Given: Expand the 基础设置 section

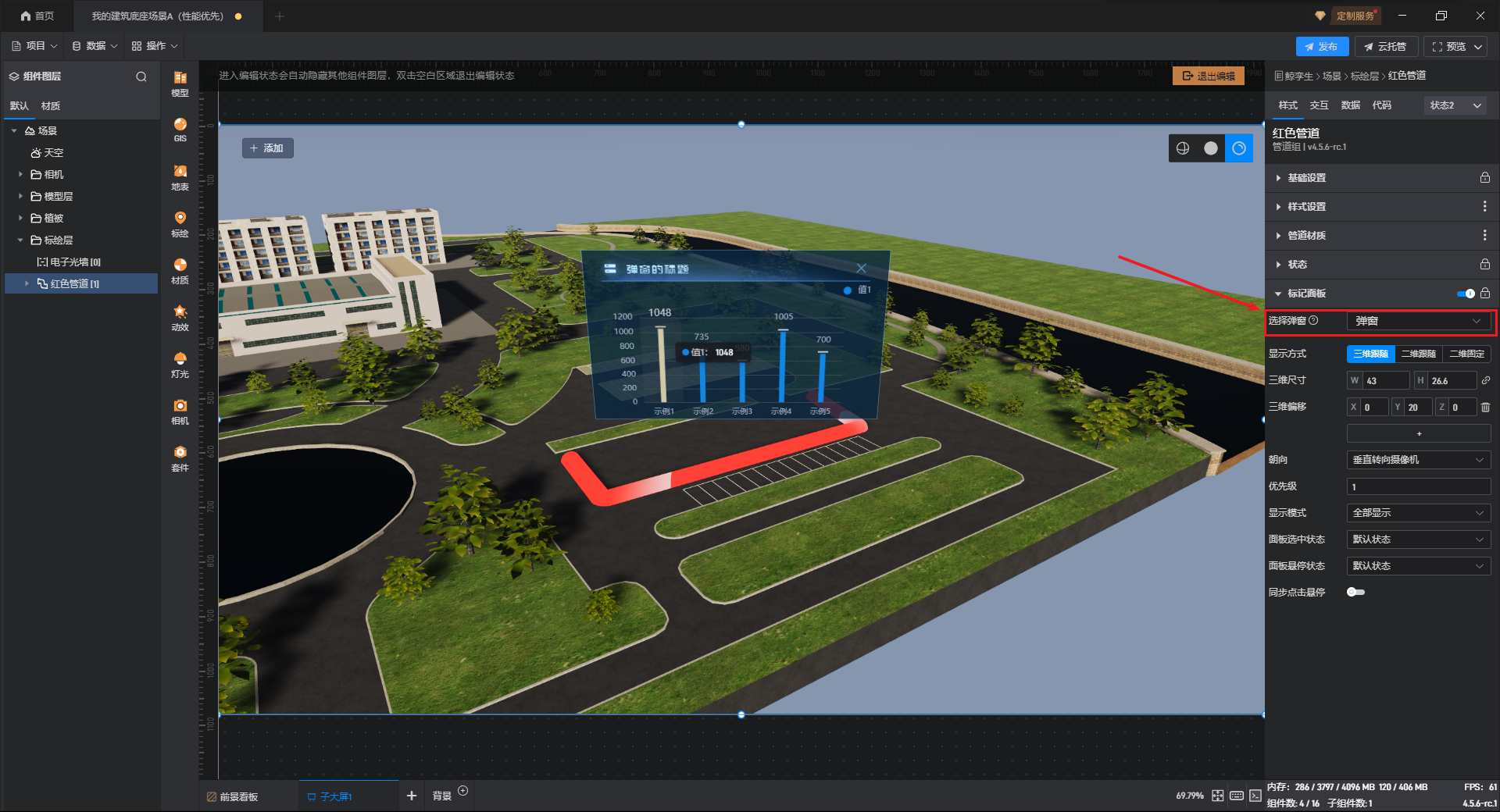Looking at the screenshot, I should click(1306, 178).
